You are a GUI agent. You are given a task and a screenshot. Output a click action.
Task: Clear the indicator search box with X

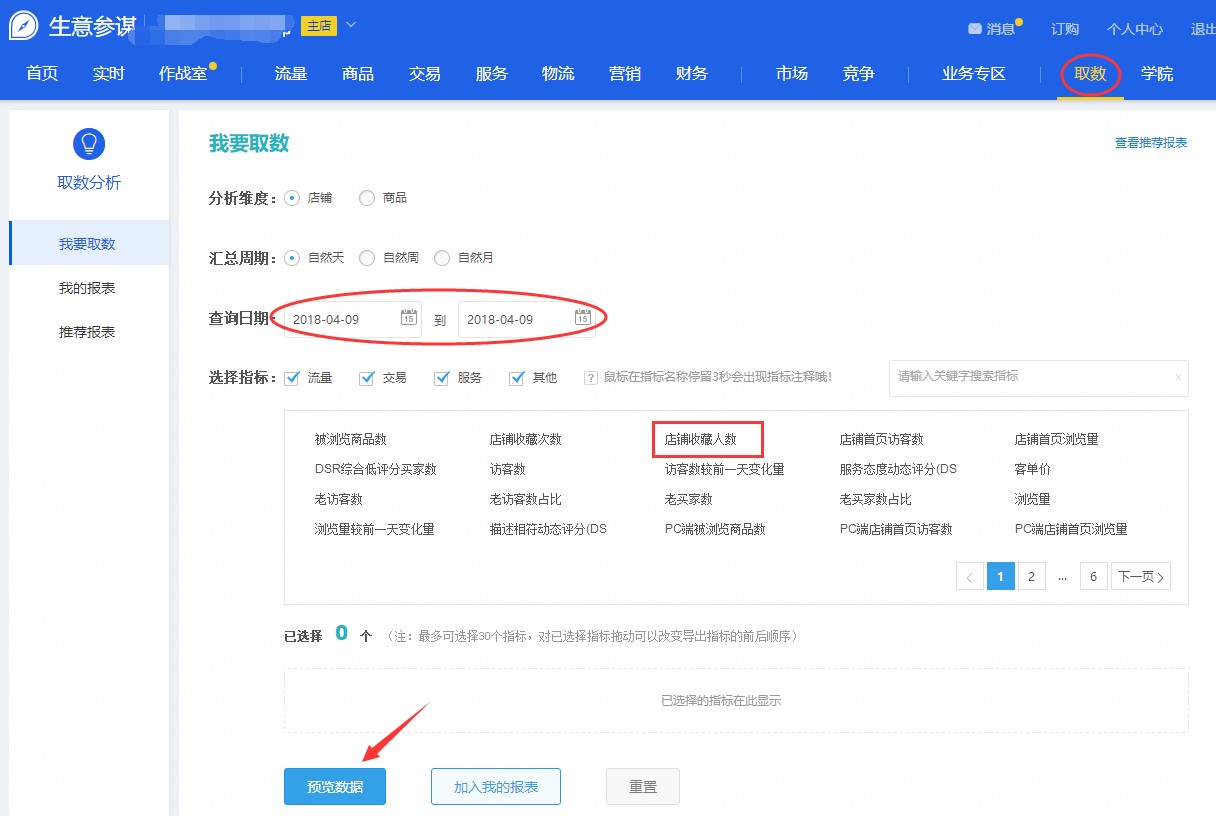click(1178, 377)
